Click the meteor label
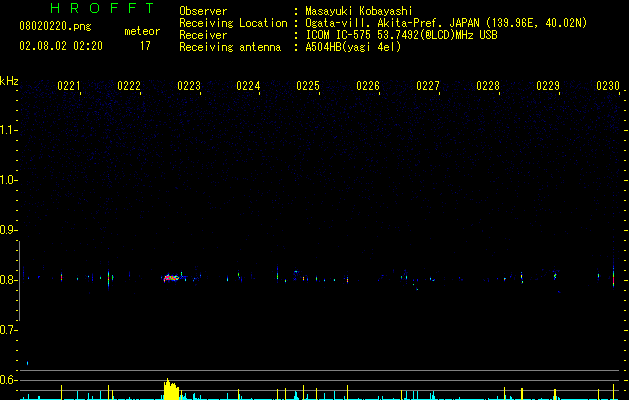The width and height of the screenshot is (629, 400). 142,31
